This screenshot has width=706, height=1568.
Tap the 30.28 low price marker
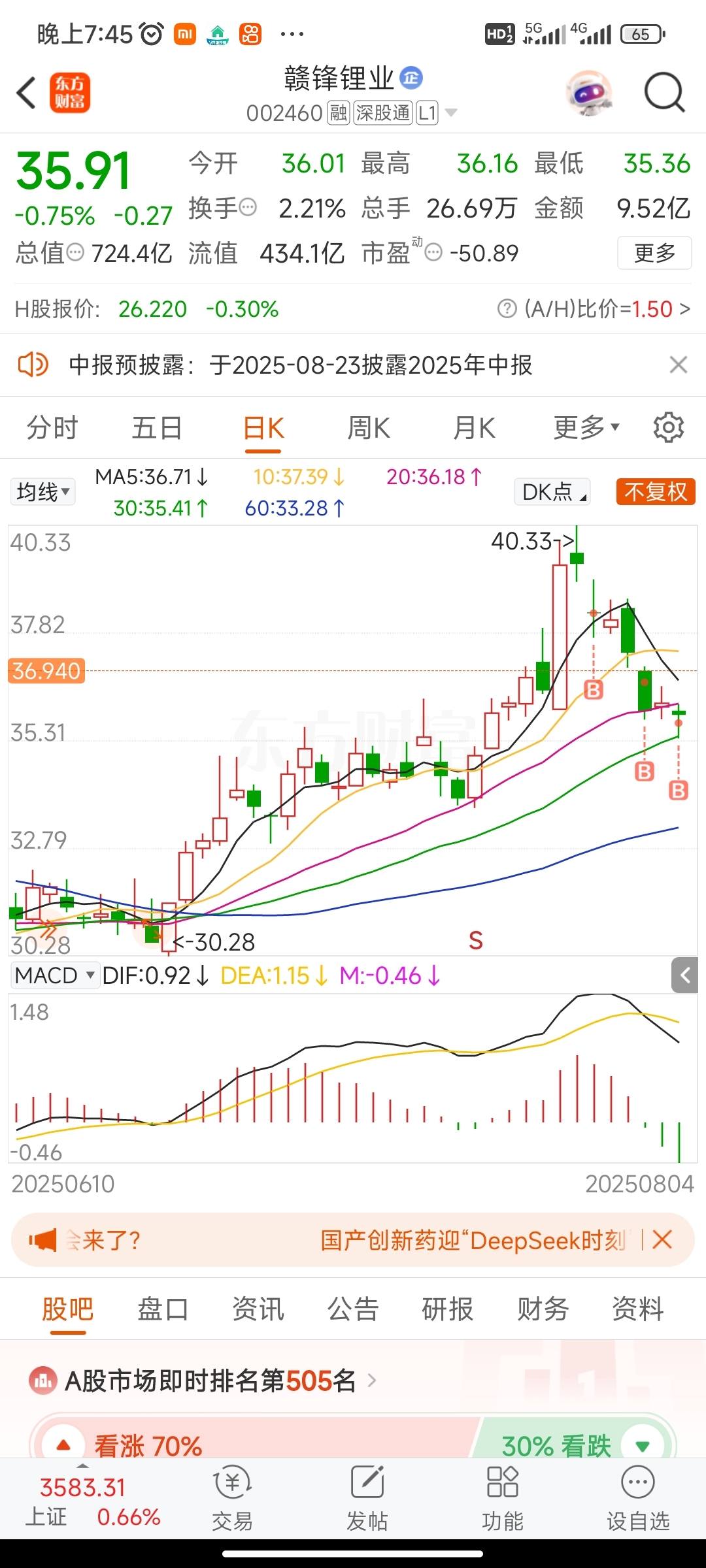coord(214,942)
